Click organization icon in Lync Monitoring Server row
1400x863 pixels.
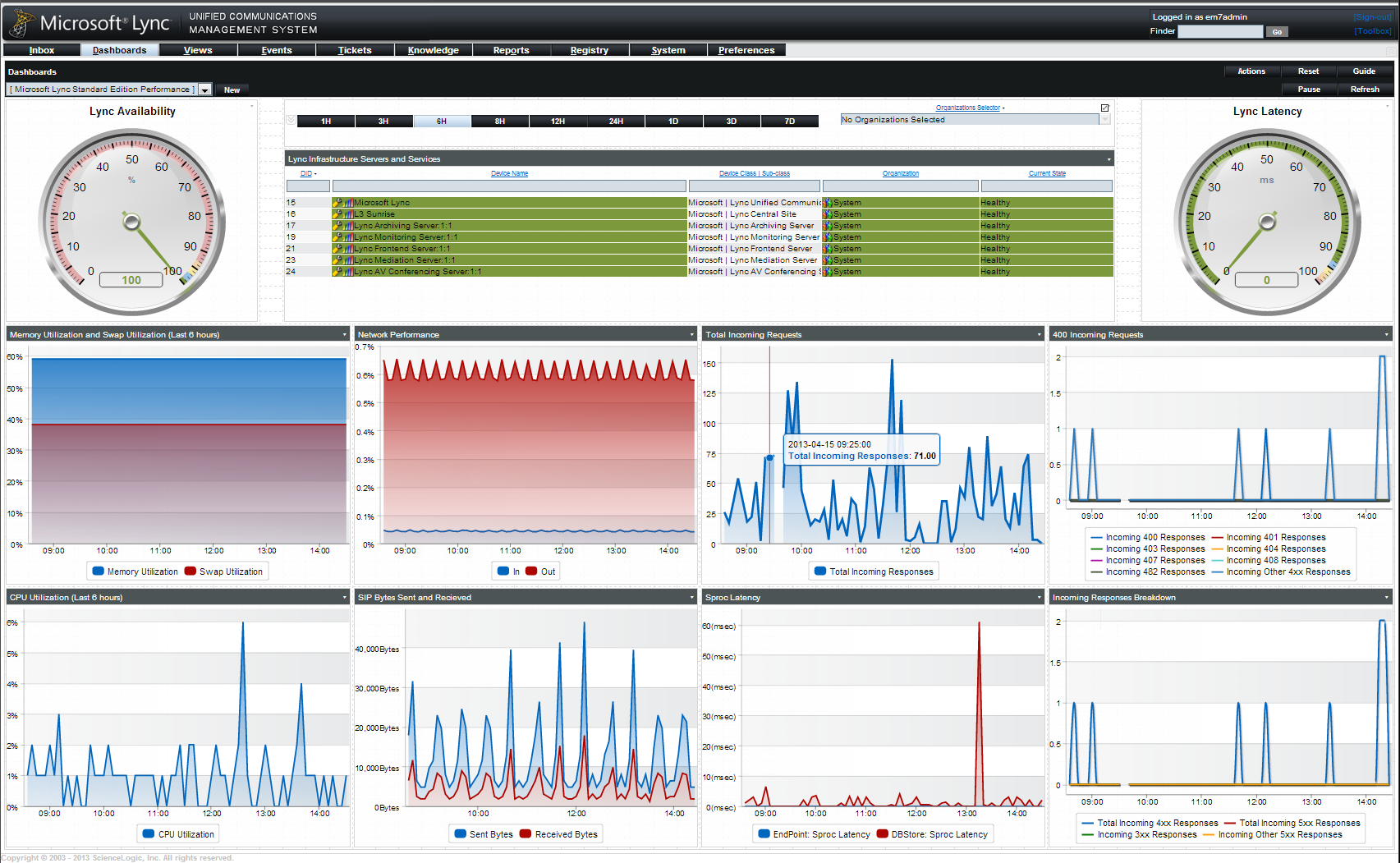(828, 236)
